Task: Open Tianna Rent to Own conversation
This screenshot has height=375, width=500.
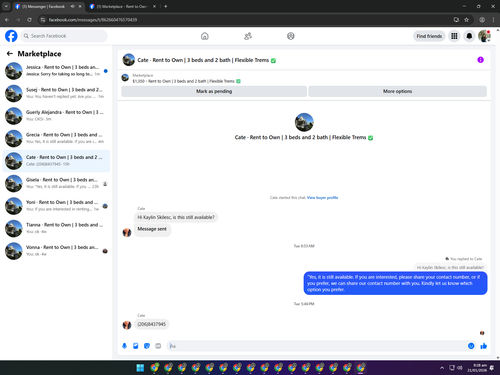Action: coord(56,228)
